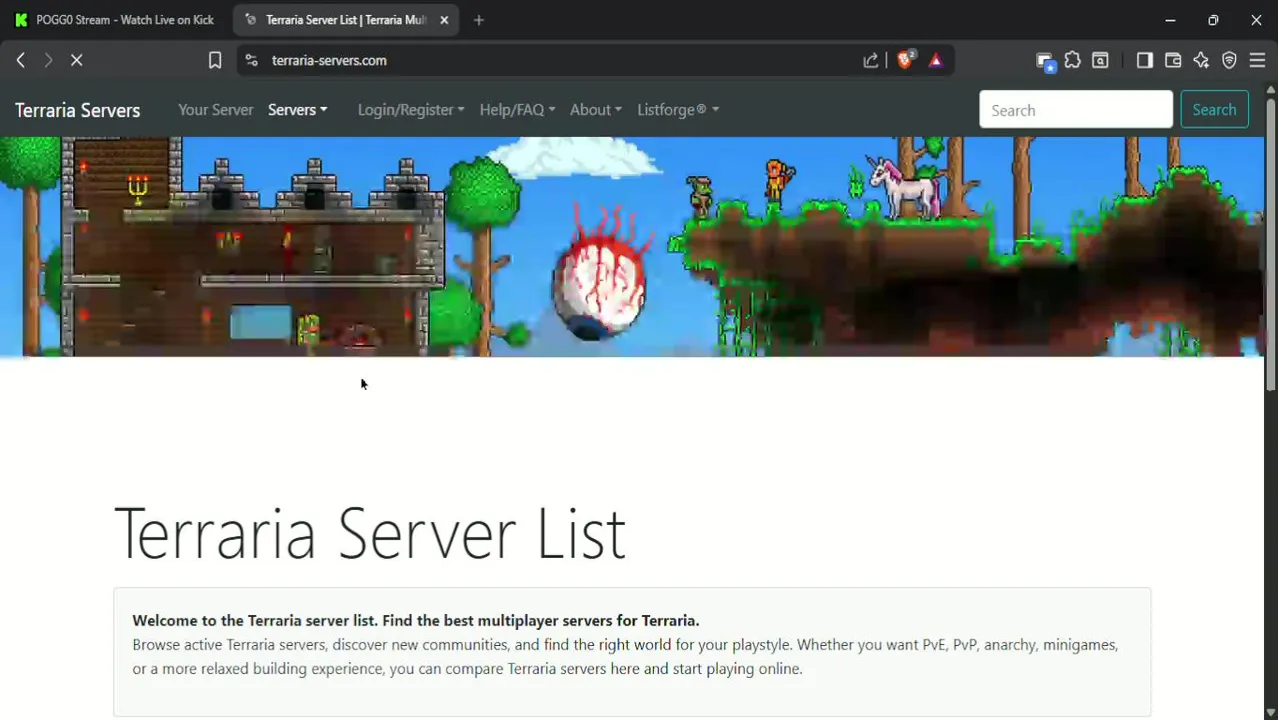
Task: Click the Terraria Servers brand link
Action: (77, 110)
